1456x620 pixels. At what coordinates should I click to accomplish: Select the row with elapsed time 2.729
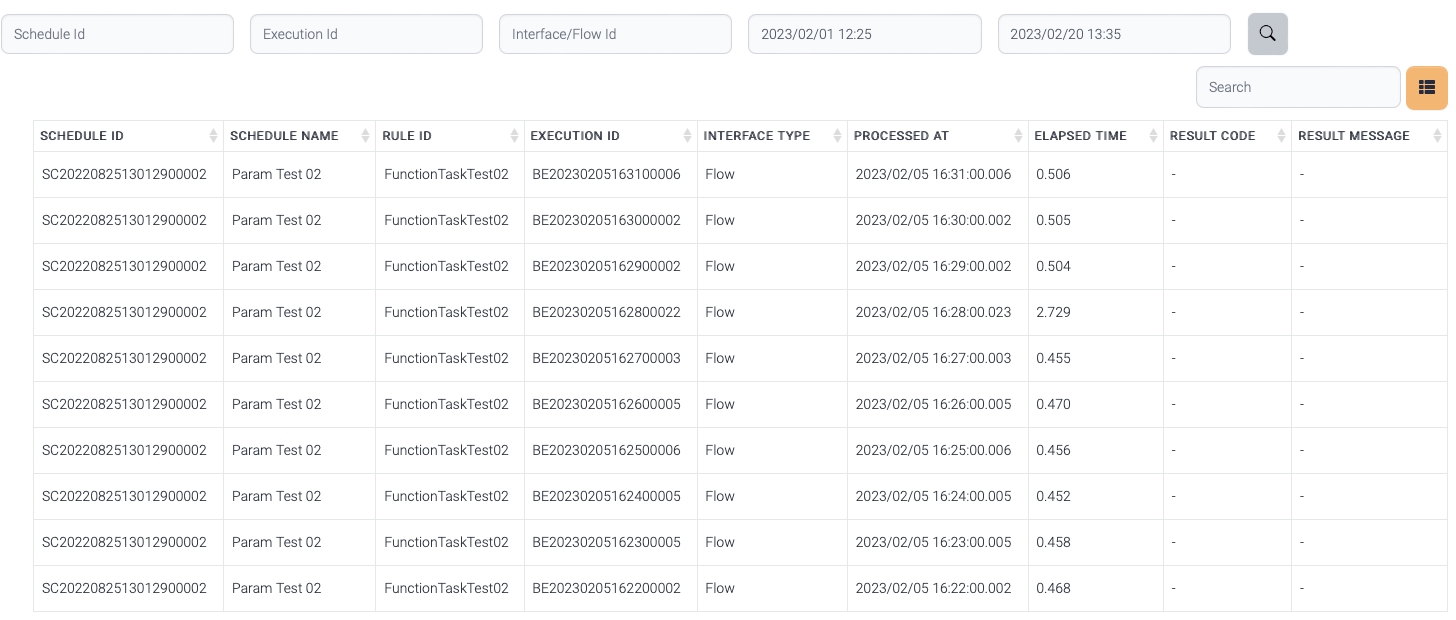pyautogui.click(x=1053, y=313)
